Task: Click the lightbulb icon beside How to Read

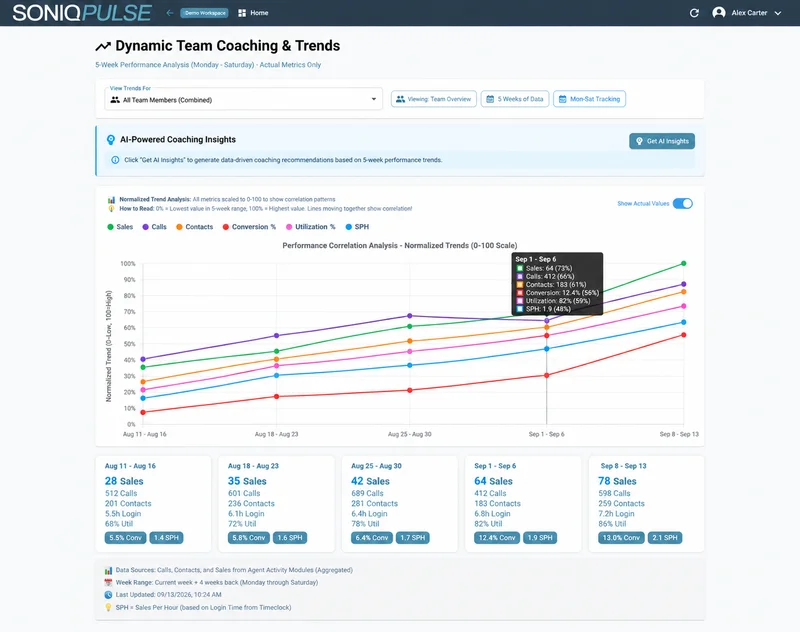Action: (x=111, y=209)
